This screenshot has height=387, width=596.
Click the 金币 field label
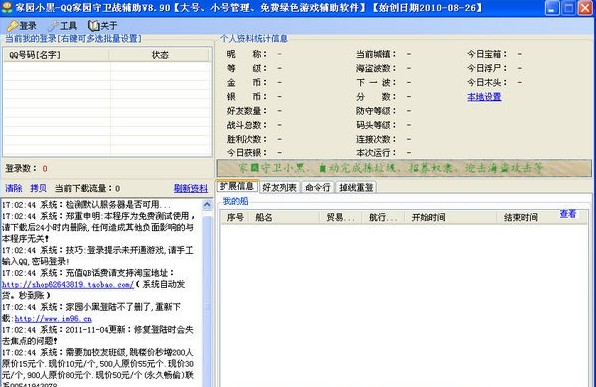click(246, 82)
